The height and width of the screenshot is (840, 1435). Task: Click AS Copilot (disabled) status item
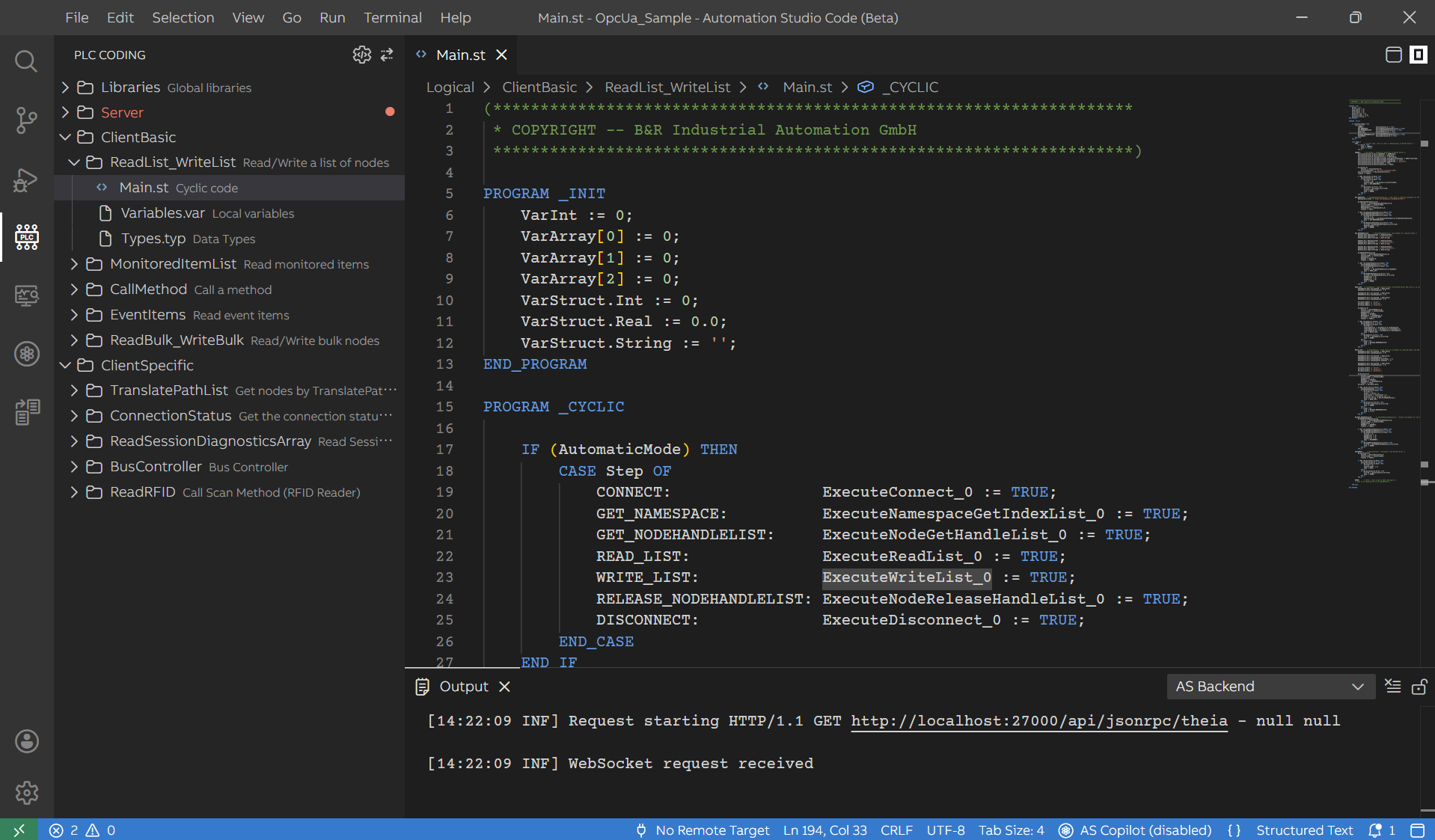(1135, 830)
